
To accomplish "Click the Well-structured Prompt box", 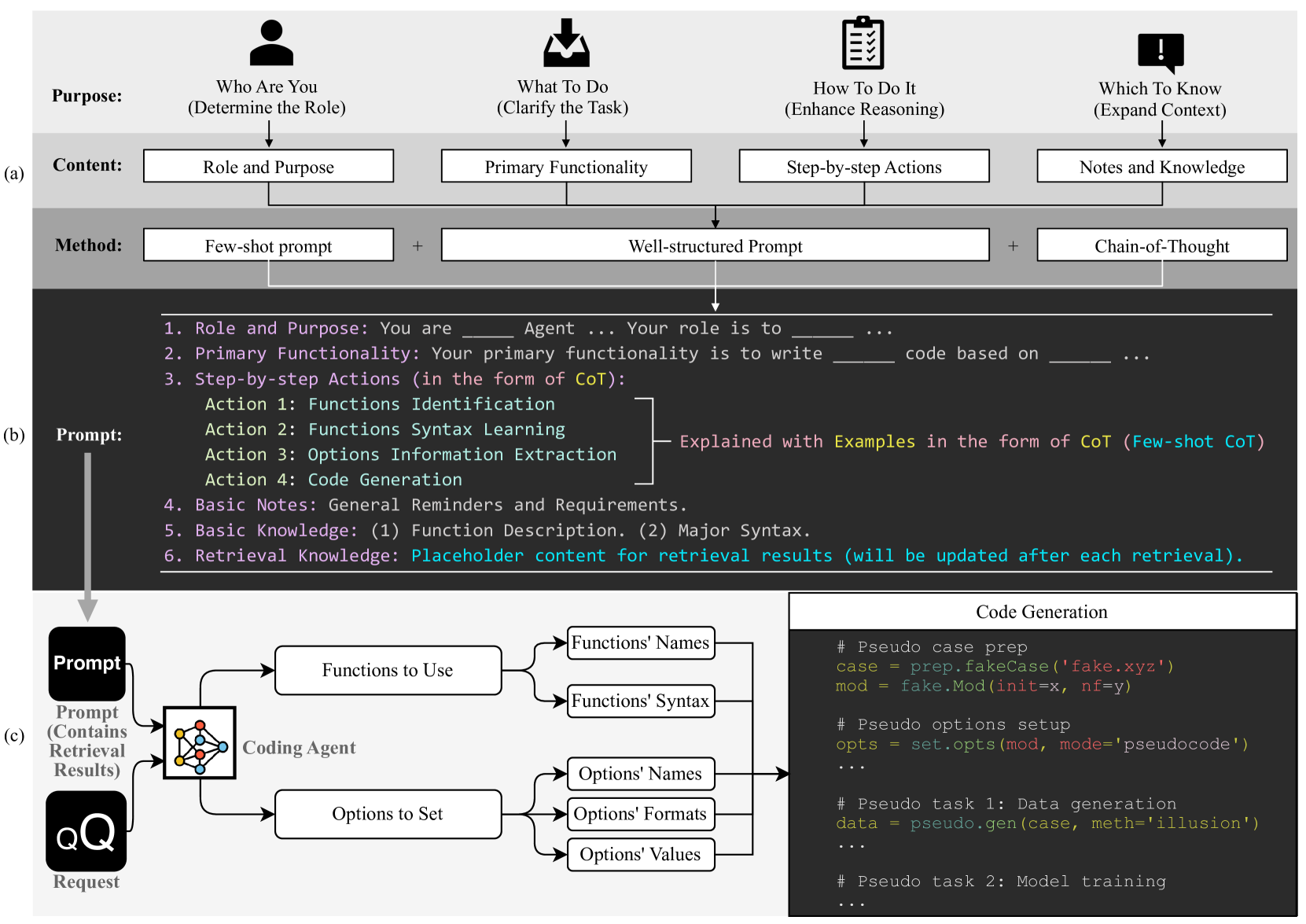I will coord(715,245).
